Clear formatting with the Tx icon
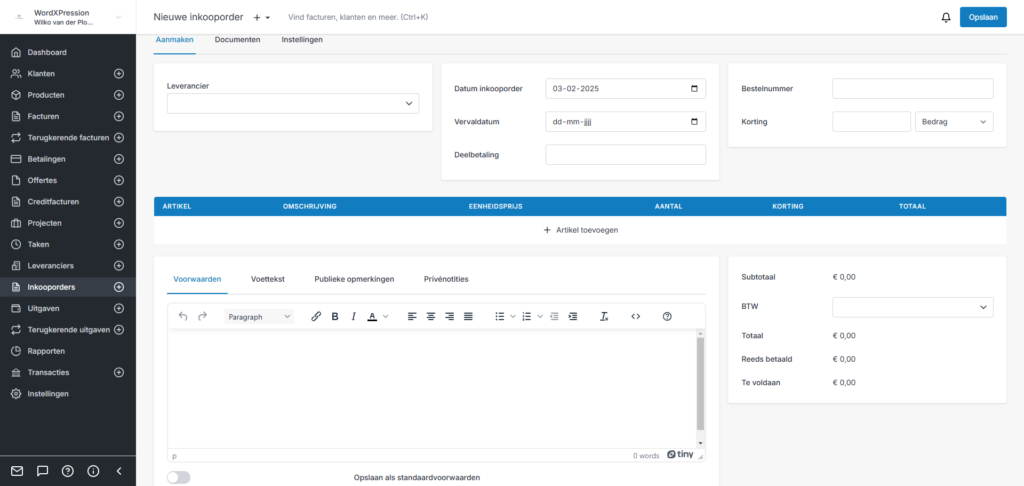 [604, 316]
